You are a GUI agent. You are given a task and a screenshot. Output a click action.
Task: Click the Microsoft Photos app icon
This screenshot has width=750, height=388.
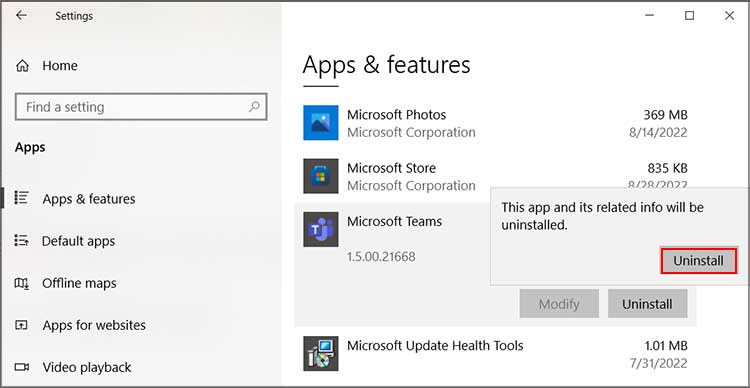320,122
